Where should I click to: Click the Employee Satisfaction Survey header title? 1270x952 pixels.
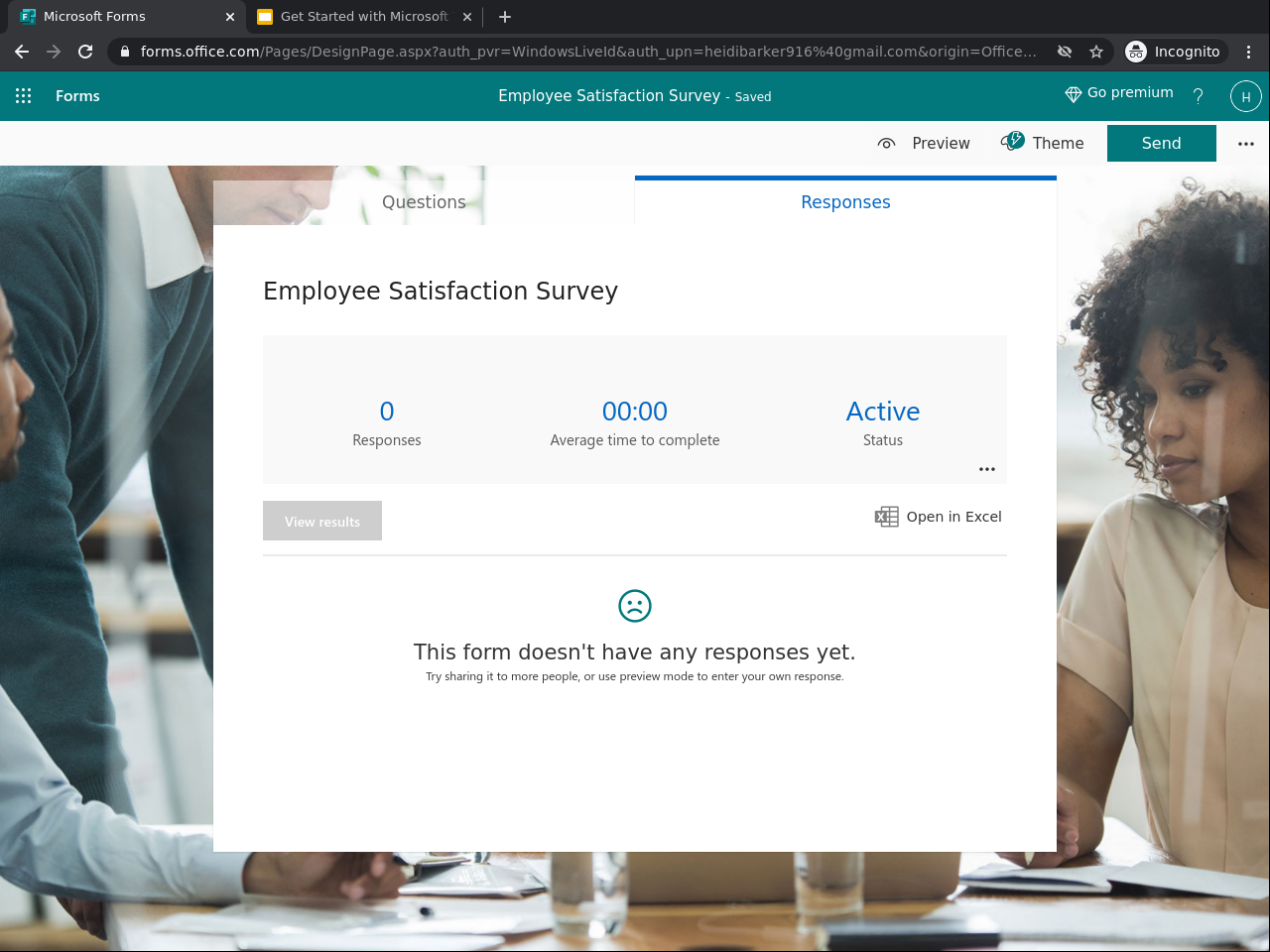pos(609,96)
